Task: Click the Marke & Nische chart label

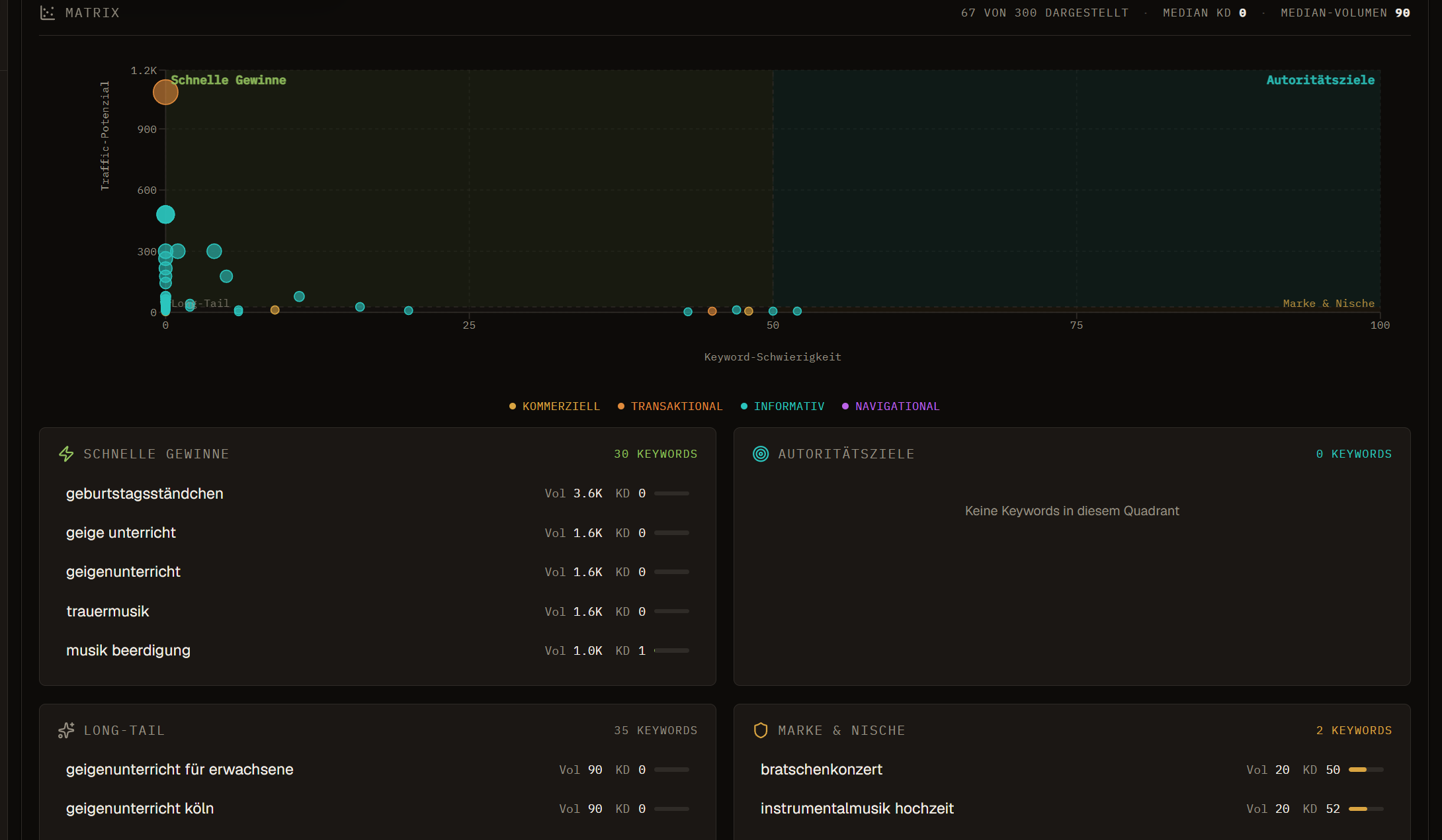Action: tap(1328, 304)
